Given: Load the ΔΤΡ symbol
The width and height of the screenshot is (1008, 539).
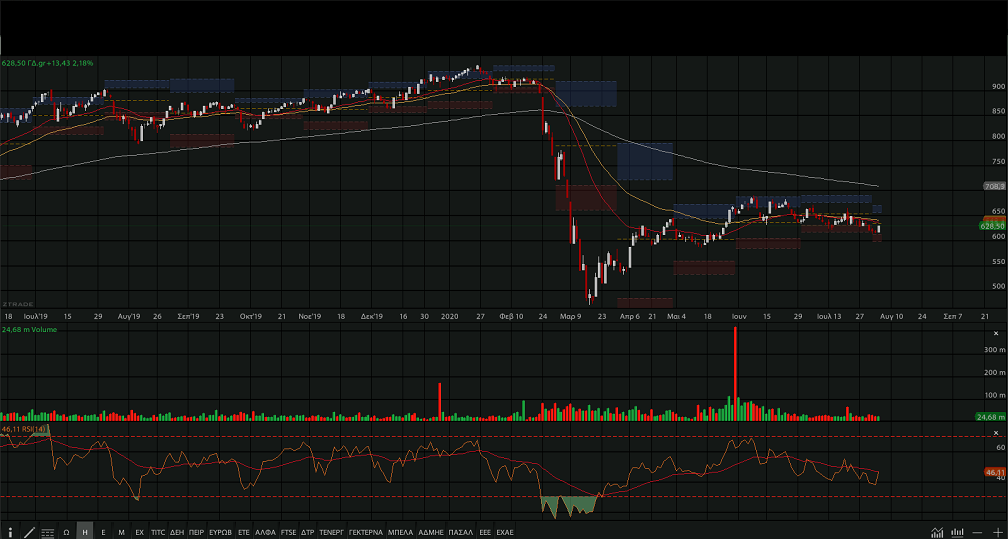Looking at the screenshot, I should [x=307, y=533].
